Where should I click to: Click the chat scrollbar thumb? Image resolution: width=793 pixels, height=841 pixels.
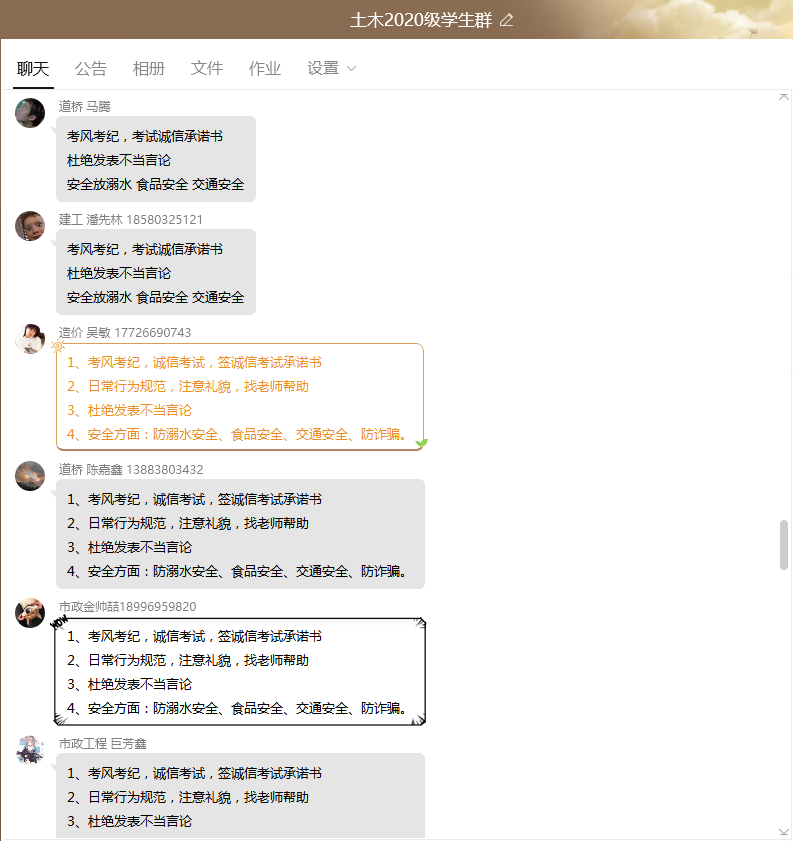pos(784,544)
